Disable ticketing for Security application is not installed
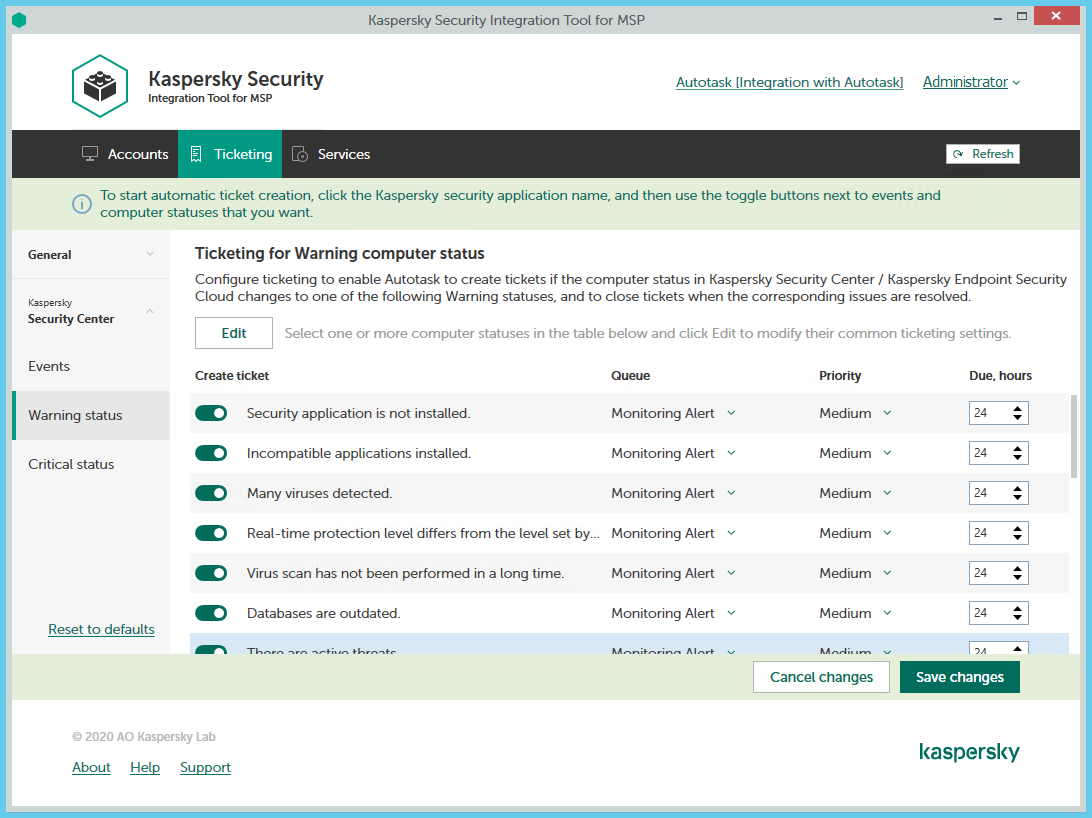Viewport: 1092px width, 818px height. point(211,412)
